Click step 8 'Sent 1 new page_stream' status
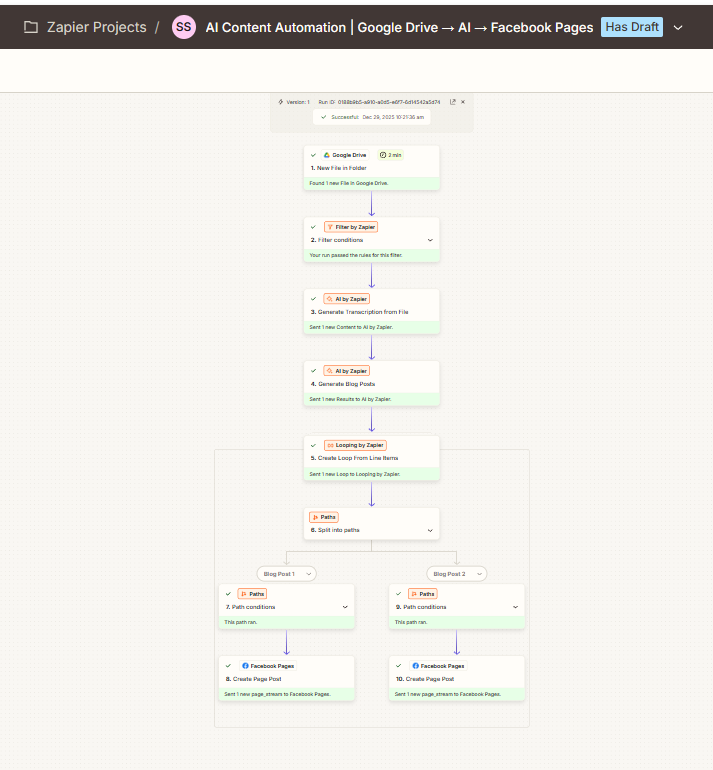The image size is (713, 770). [x=287, y=694]
